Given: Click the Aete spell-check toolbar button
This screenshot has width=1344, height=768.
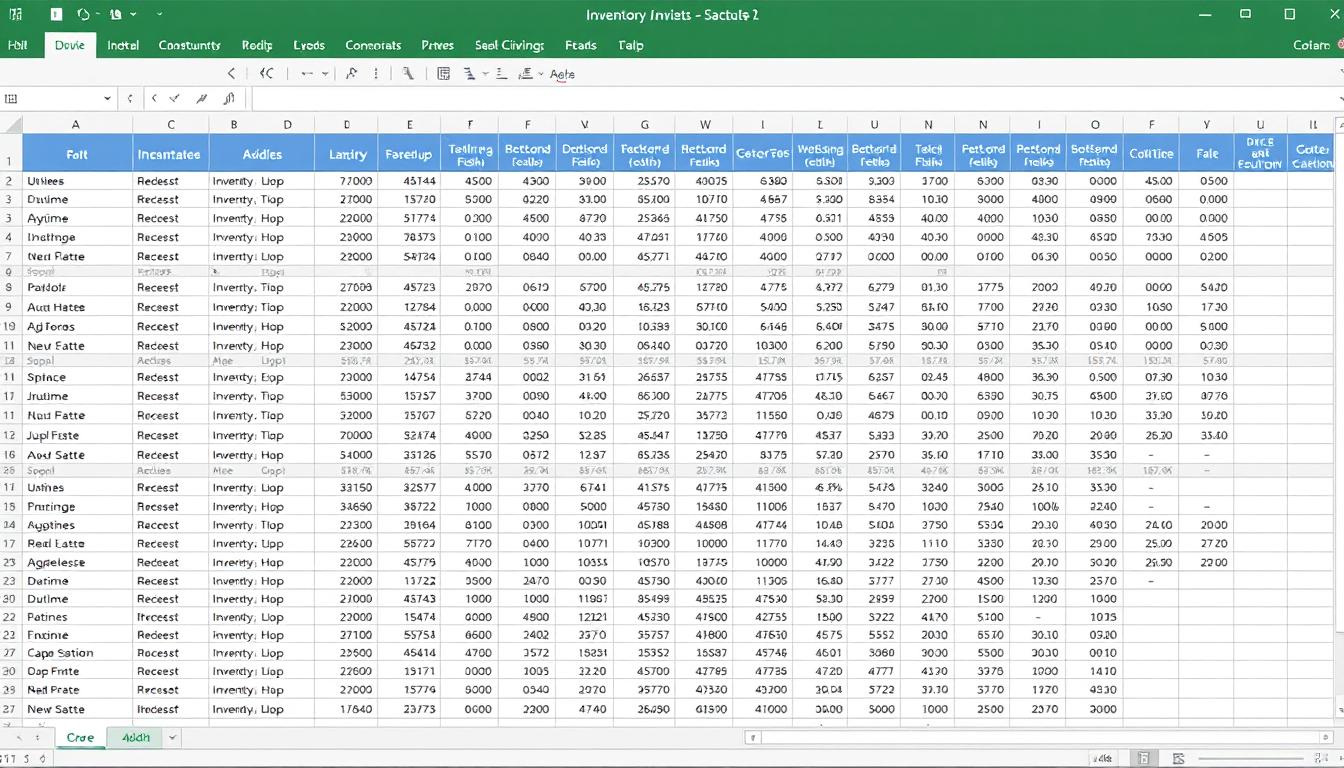Looking at the screenshot, I should tap(562, 74).
